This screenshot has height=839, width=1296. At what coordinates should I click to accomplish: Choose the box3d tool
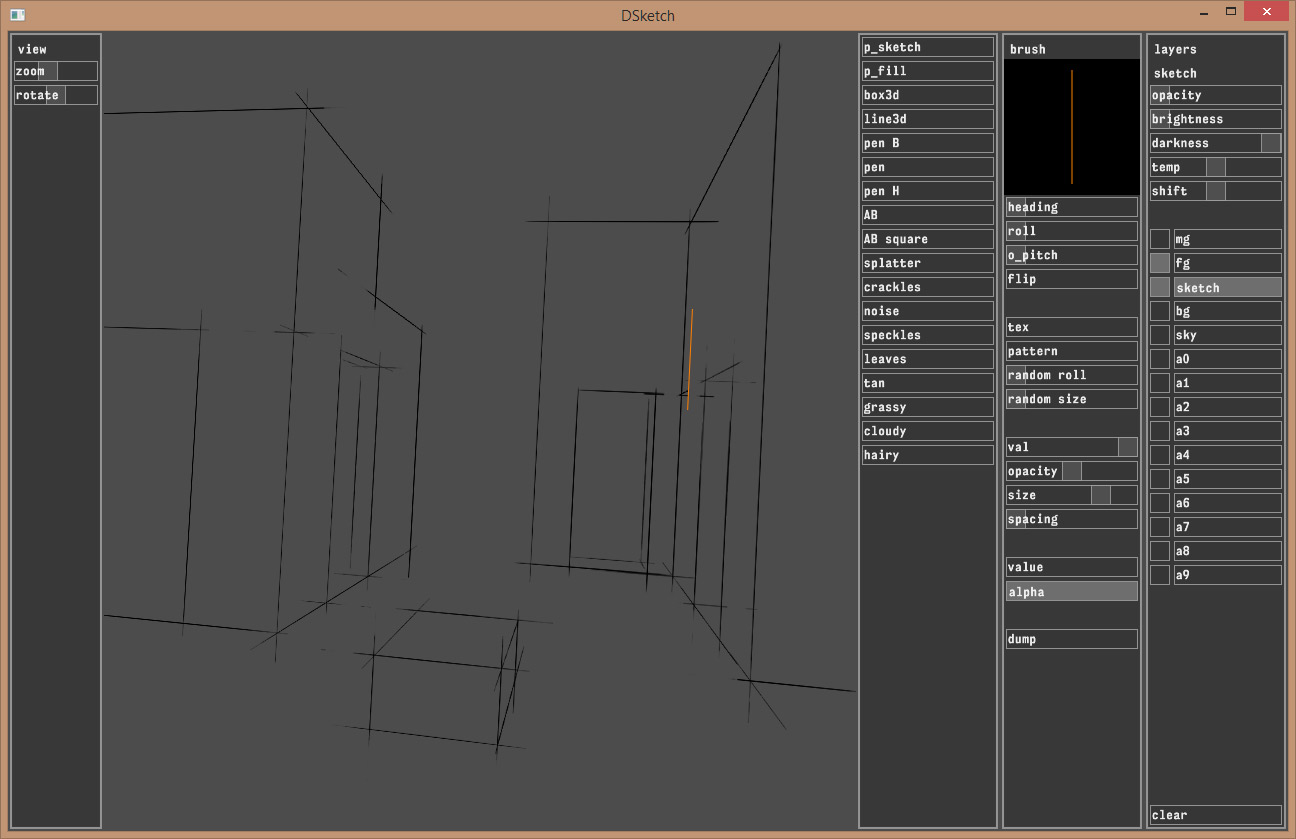(x=927, y=95)
